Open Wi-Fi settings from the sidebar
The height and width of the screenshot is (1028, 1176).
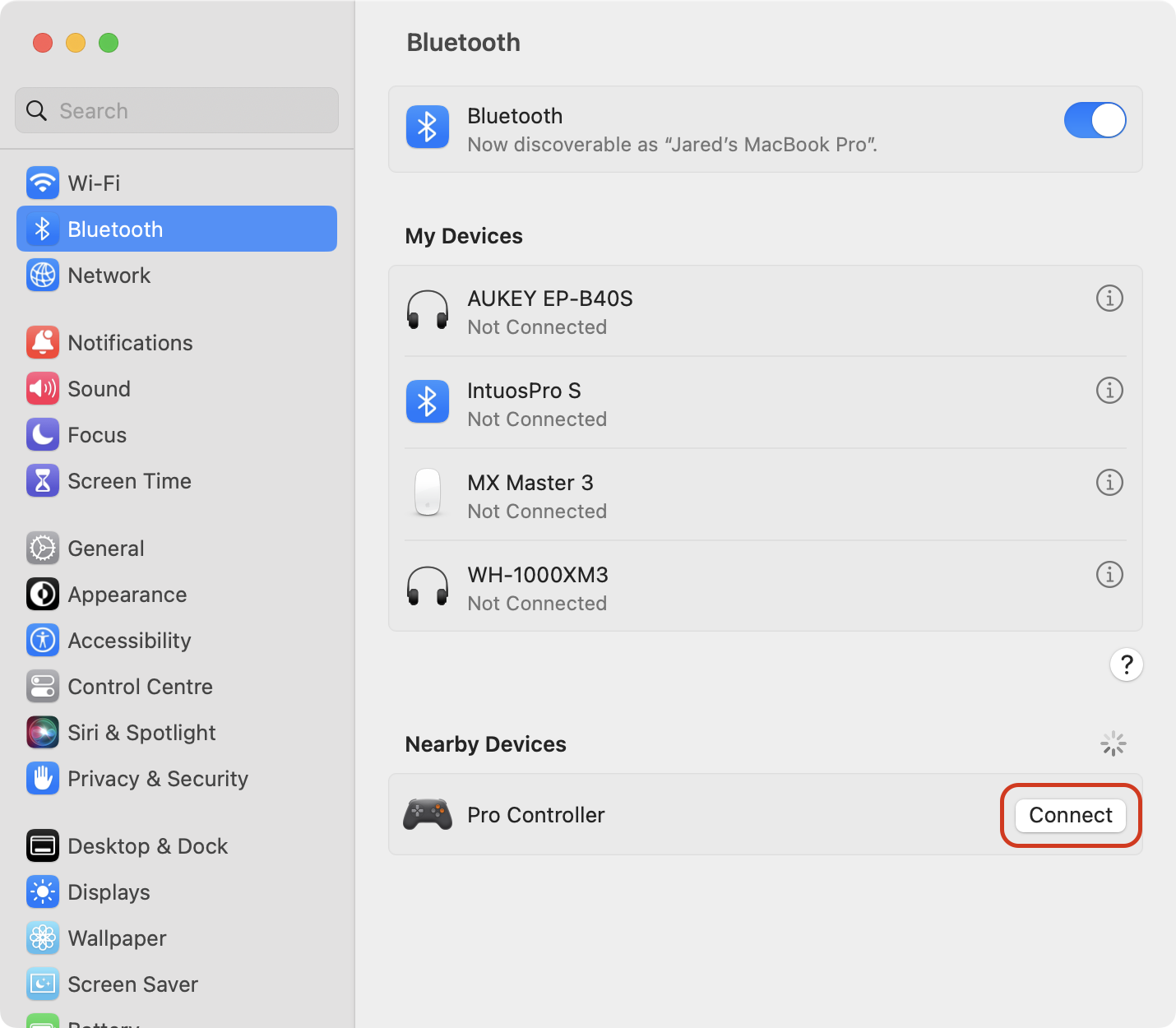click(x=95, y=183)
